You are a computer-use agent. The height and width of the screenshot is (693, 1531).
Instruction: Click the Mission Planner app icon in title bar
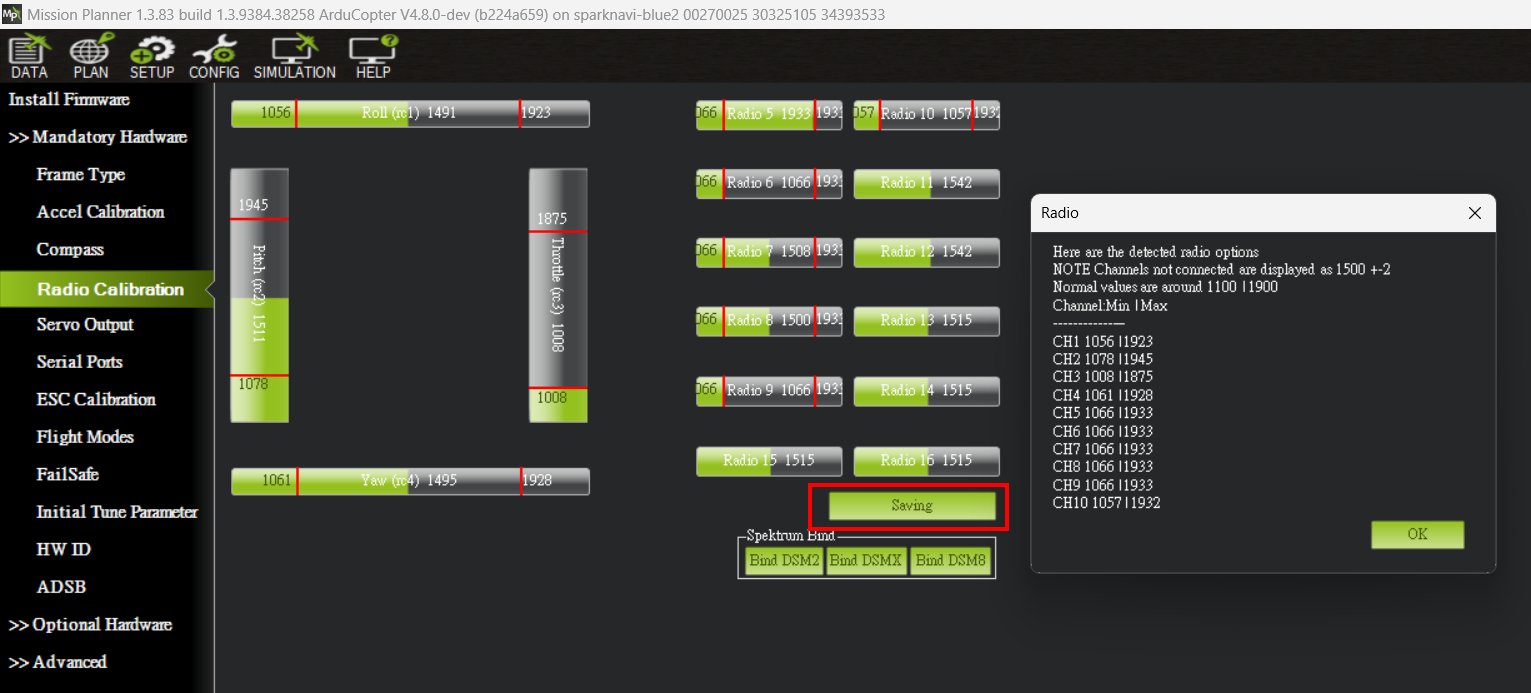tap(11, 14)
